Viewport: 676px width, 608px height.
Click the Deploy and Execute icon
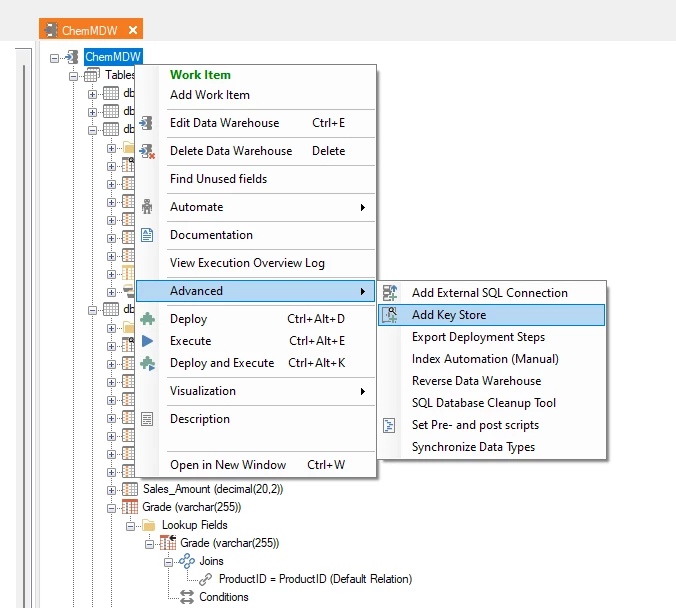(147, 363)
